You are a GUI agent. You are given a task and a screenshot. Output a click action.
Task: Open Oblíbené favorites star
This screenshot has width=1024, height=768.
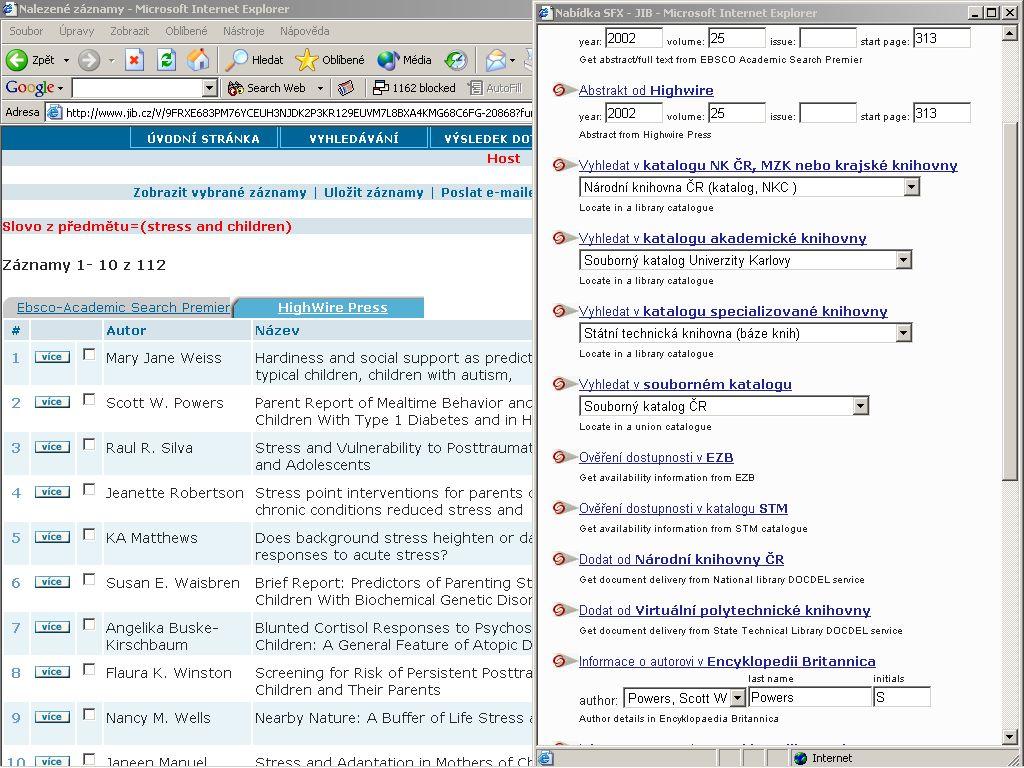click(x=330, y=60)
